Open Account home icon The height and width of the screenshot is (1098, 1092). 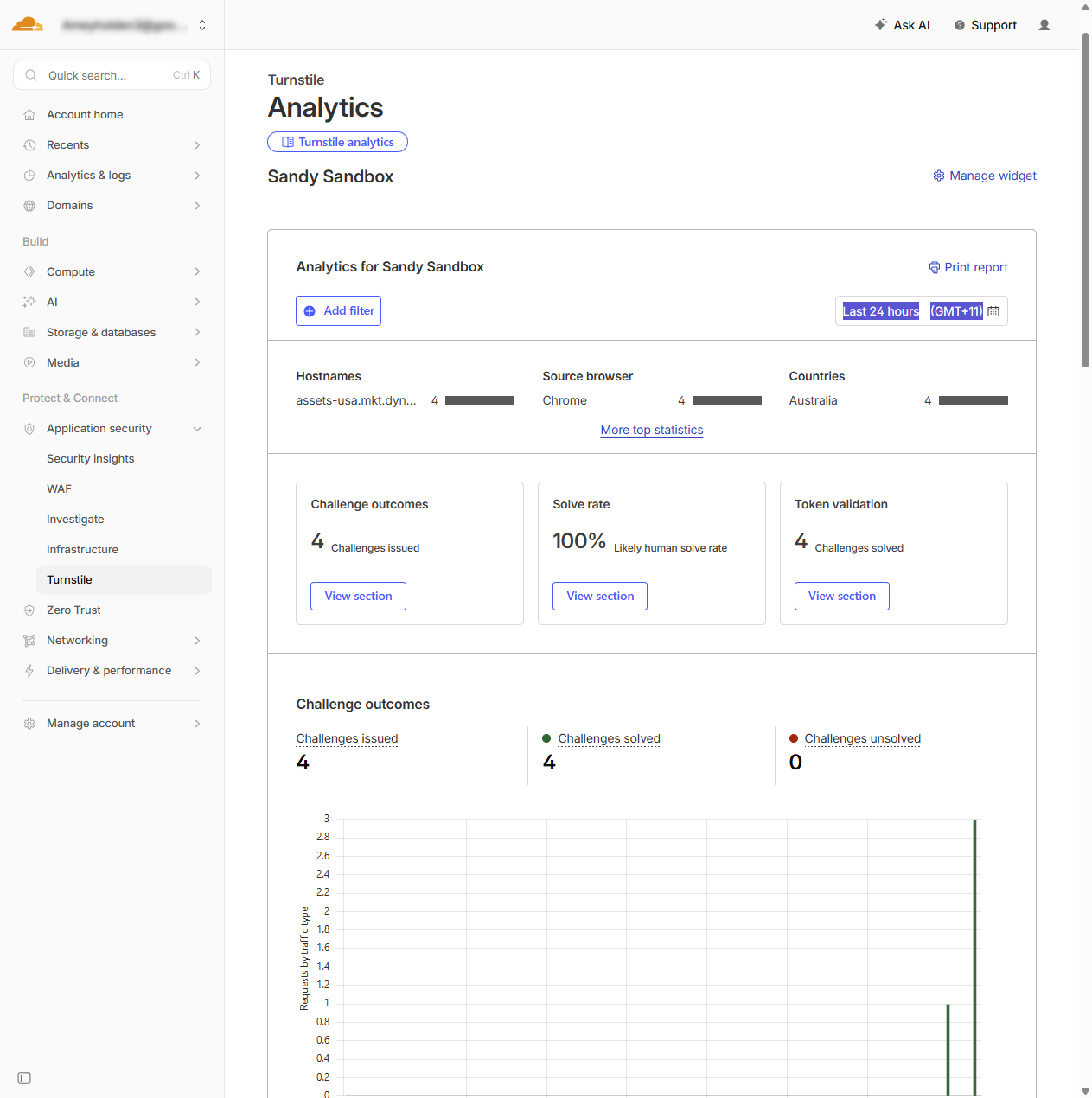[x=29, y=115]
